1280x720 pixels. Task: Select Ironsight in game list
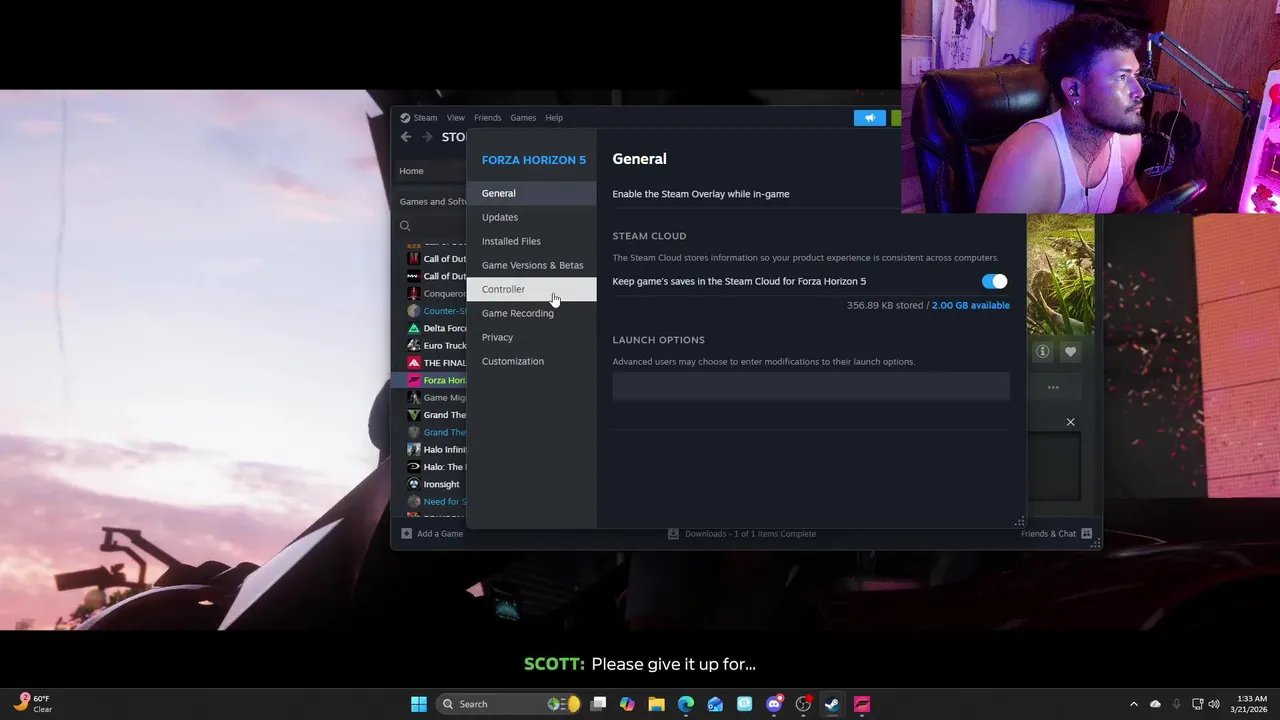pos(441,484)
